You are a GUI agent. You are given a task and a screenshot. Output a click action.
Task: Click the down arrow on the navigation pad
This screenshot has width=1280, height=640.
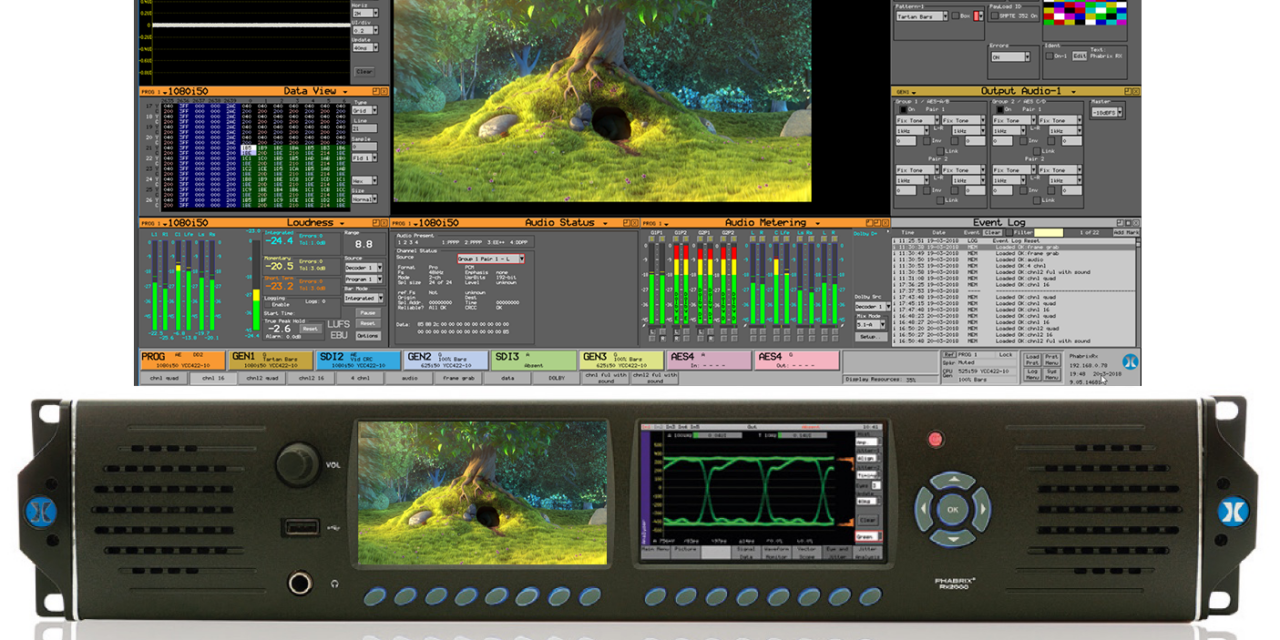(x=952, y=537)
